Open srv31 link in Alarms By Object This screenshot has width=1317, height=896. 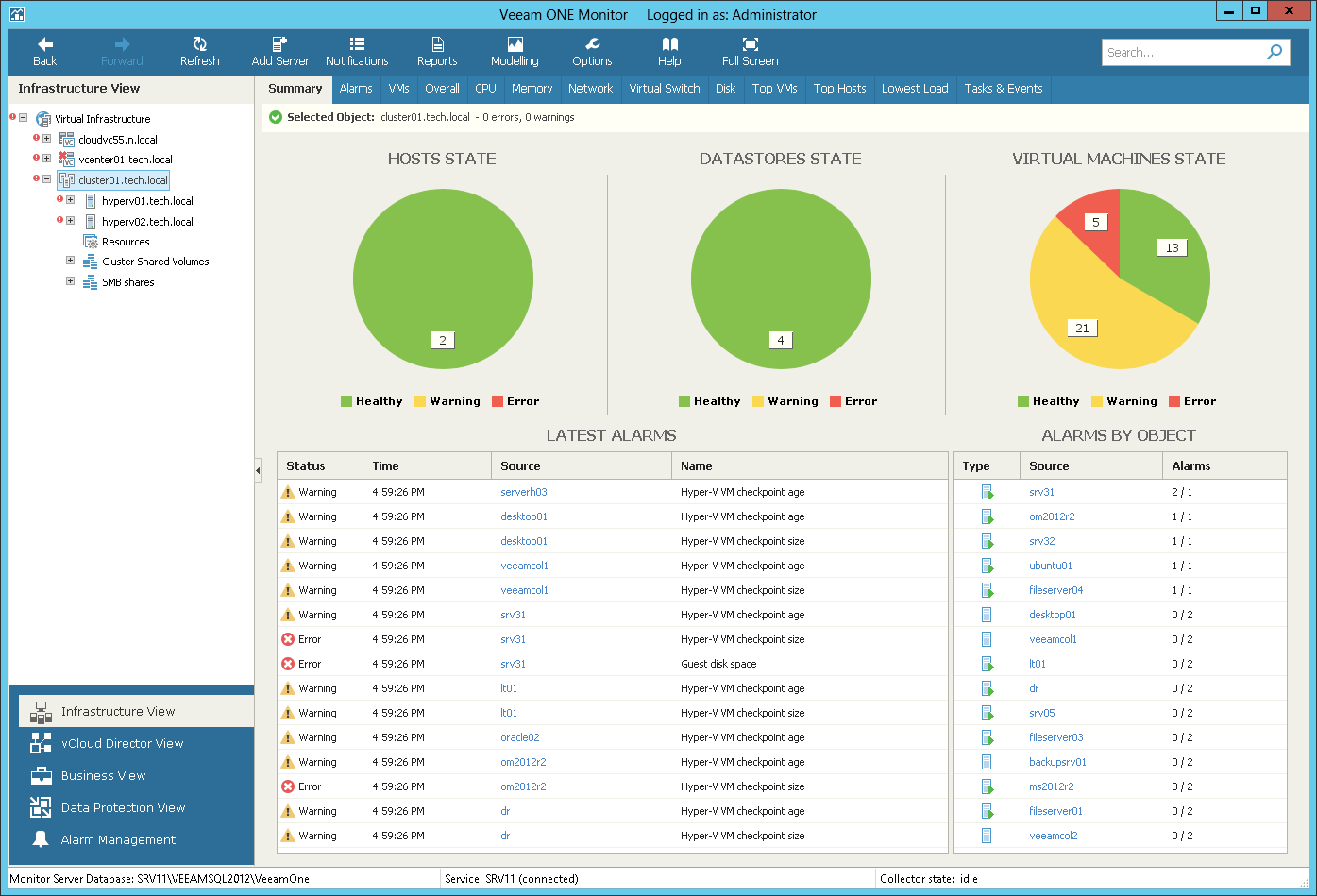1042,492
